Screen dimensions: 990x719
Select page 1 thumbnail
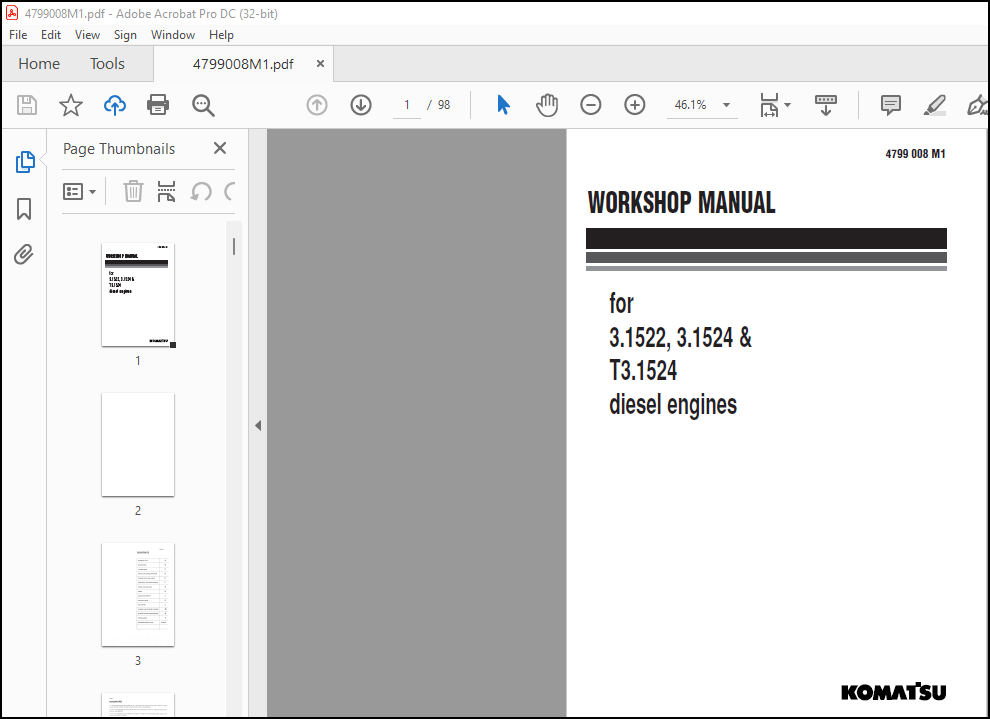pos(138,295)
